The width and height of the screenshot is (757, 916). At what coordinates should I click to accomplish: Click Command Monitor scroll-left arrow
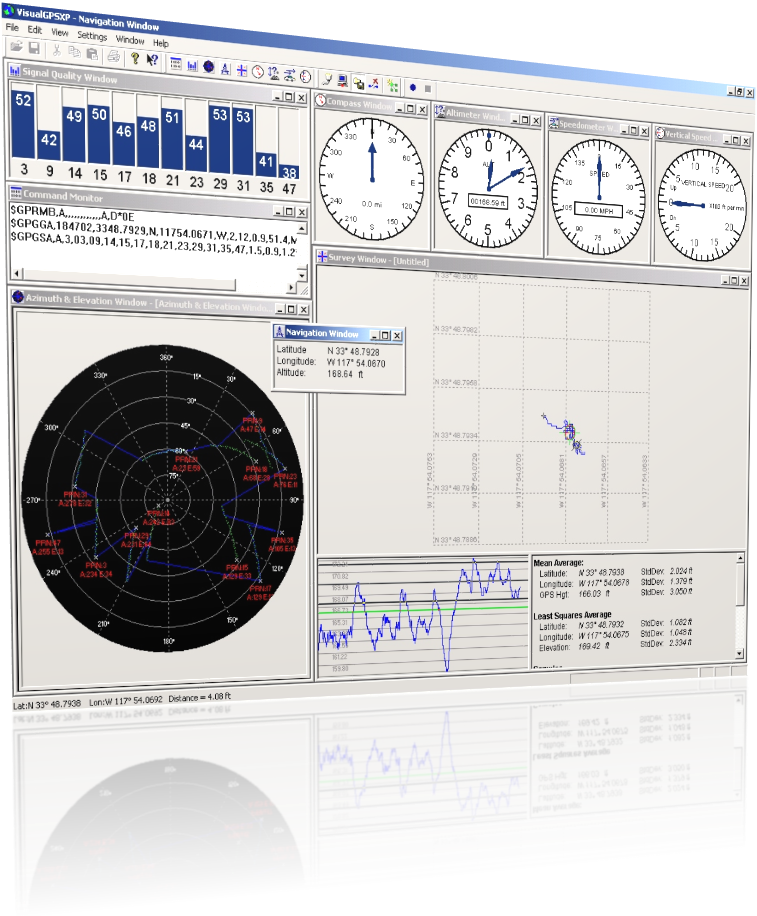(x=17, y=273)
